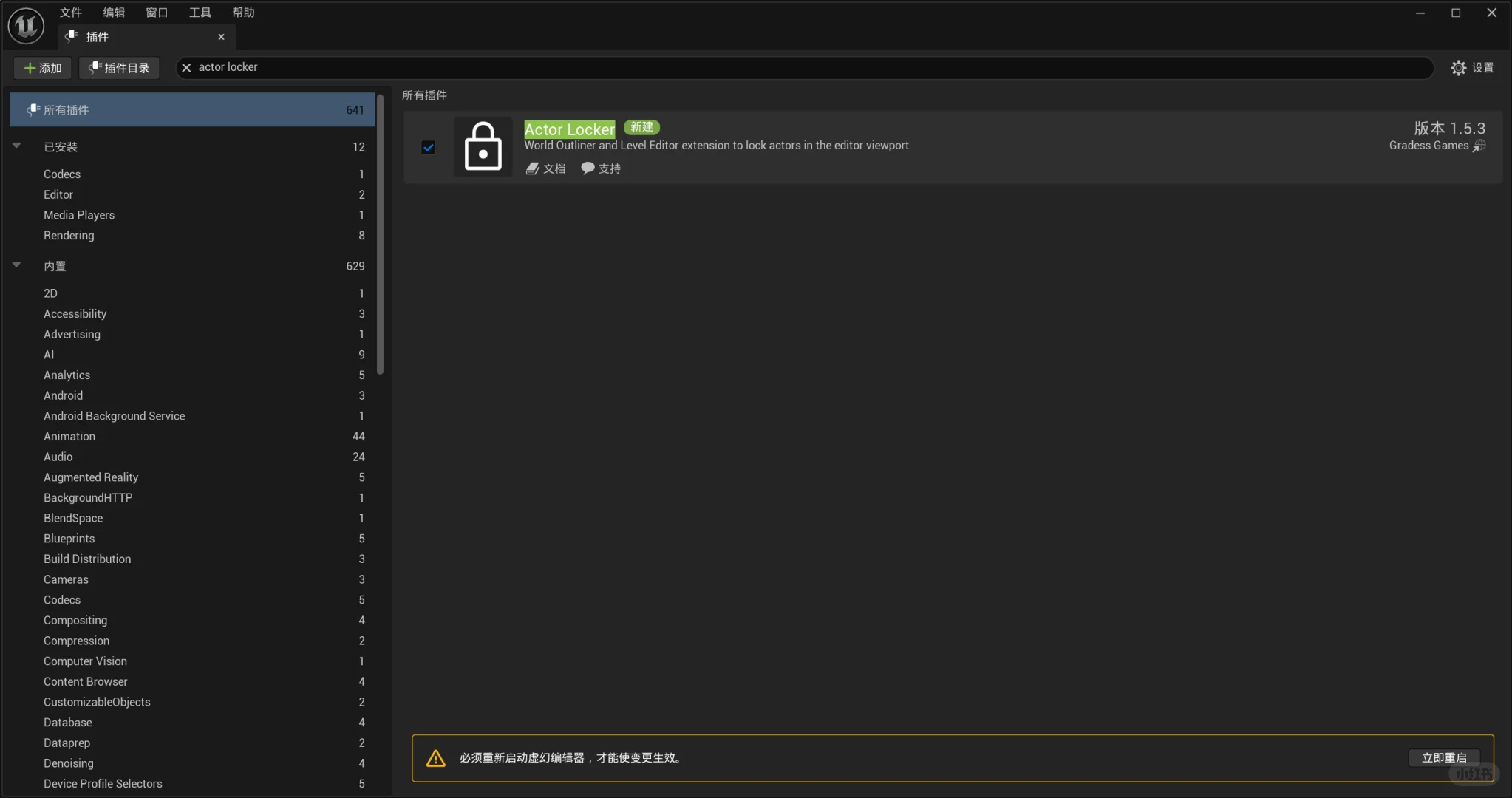Click the support (支持) speech bubble icon
The height and width of the screenshot is (798, 1512).
[x=588, y=168]
